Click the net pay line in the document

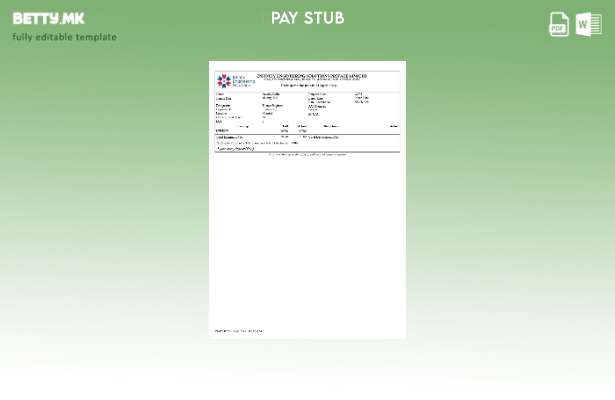point(257,143)
